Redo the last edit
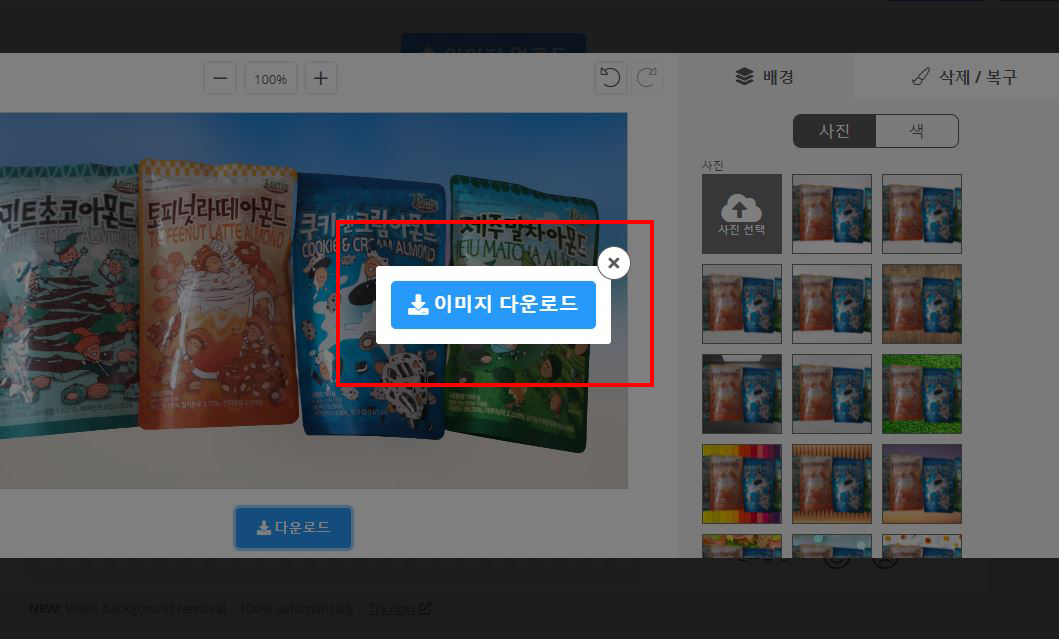 tap(646, 78)
